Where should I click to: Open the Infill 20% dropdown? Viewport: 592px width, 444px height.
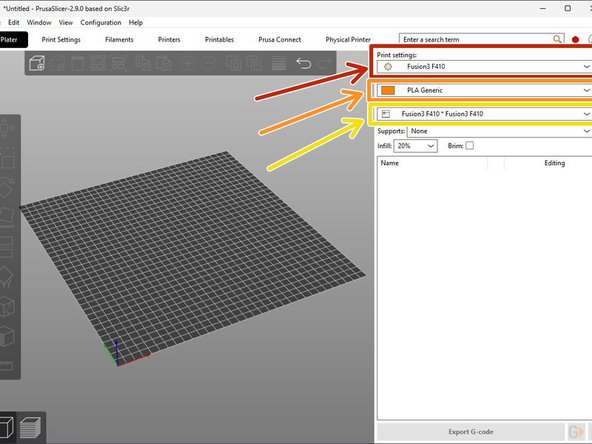pos(415,146)
